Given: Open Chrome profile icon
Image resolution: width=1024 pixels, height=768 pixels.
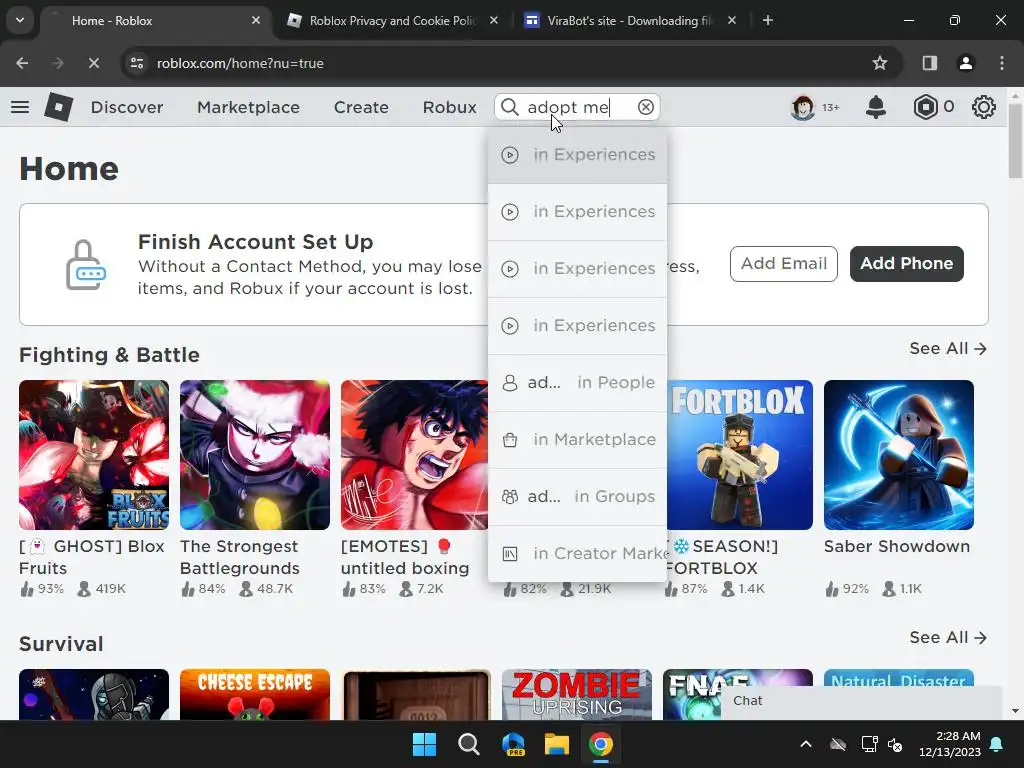Looking at the screenshot, I should tap(965, 63).
